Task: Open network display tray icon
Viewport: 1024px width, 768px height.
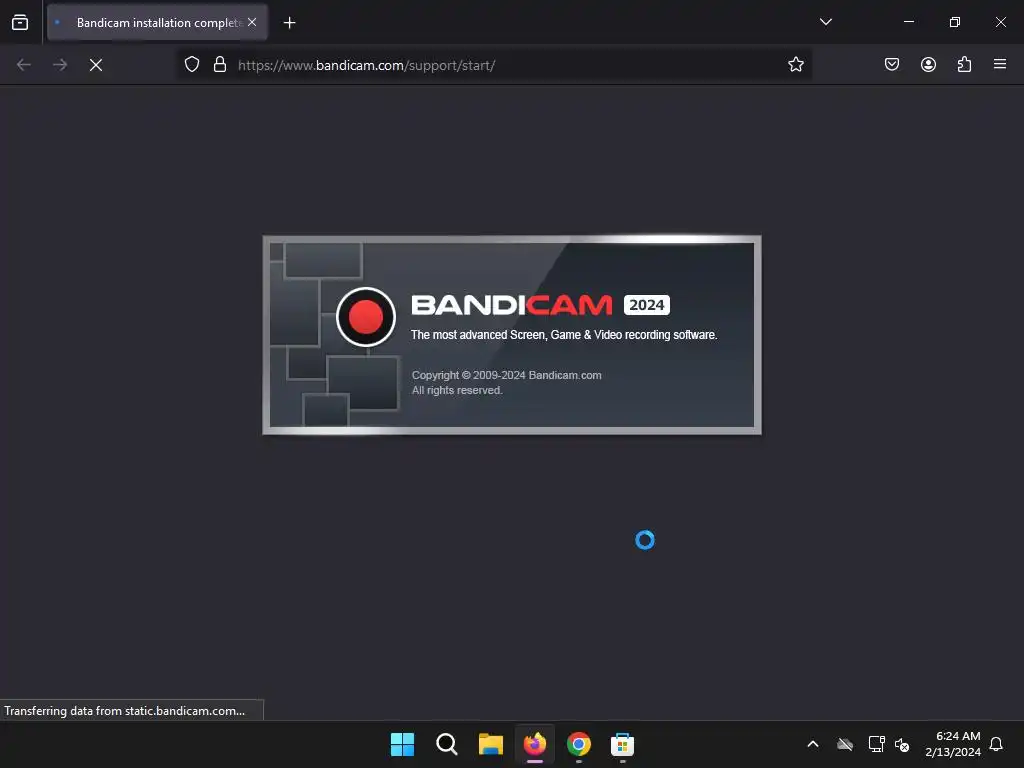Action: click(876, 744)
